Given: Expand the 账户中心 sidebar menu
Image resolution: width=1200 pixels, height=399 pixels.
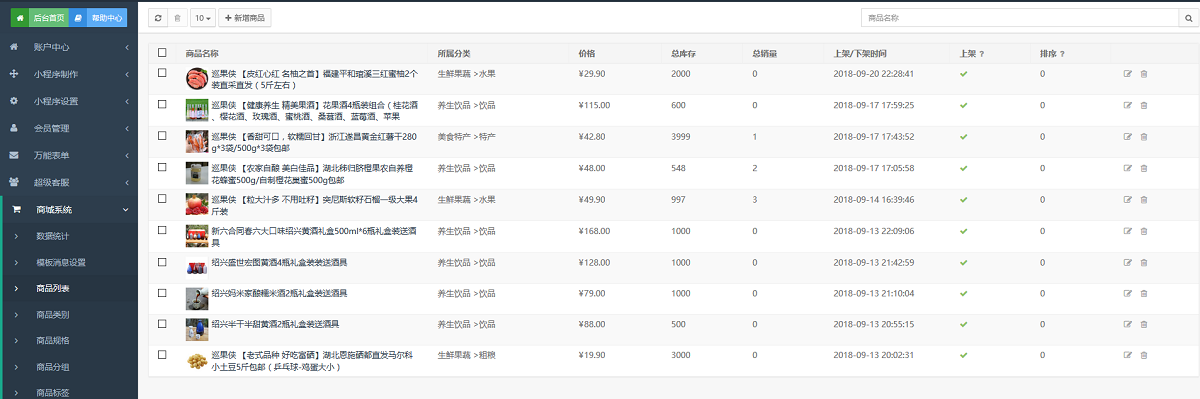Looking at the screenshot, I should [69, 47].
